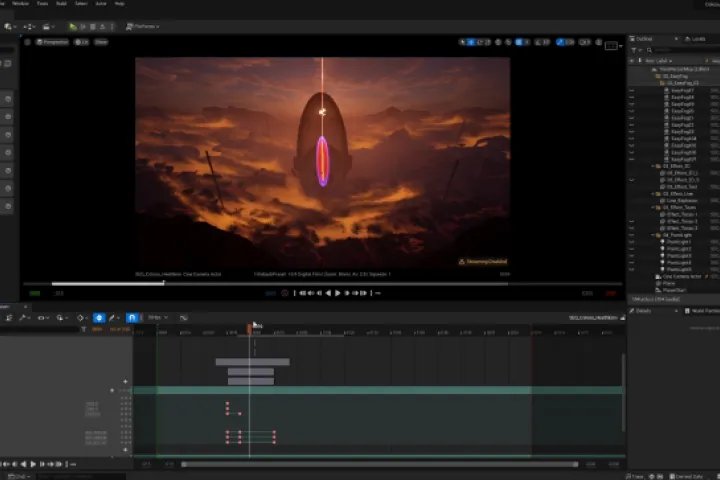Click the Sequencer snapping magnet icon
The height and width of the screenshot is (480, 720).
click(132, 317)
